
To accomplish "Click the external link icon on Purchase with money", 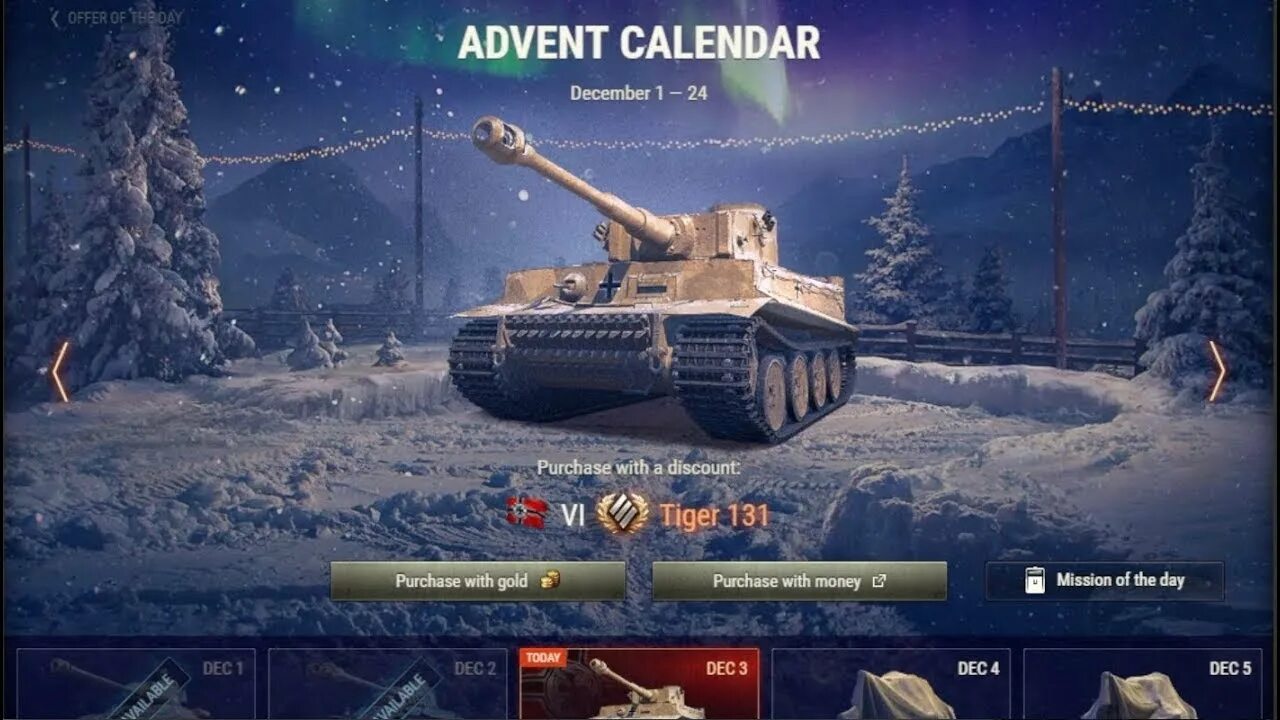I will click(879, 581).
